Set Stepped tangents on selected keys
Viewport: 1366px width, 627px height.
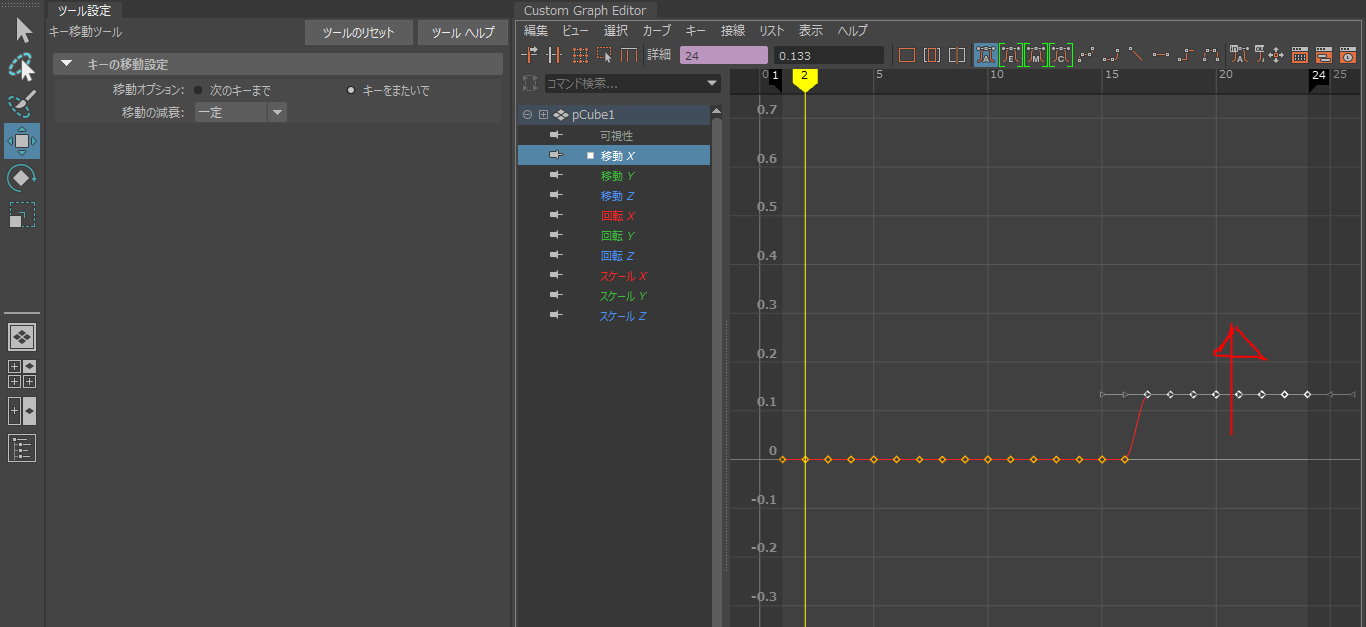tap(1186, 55)
